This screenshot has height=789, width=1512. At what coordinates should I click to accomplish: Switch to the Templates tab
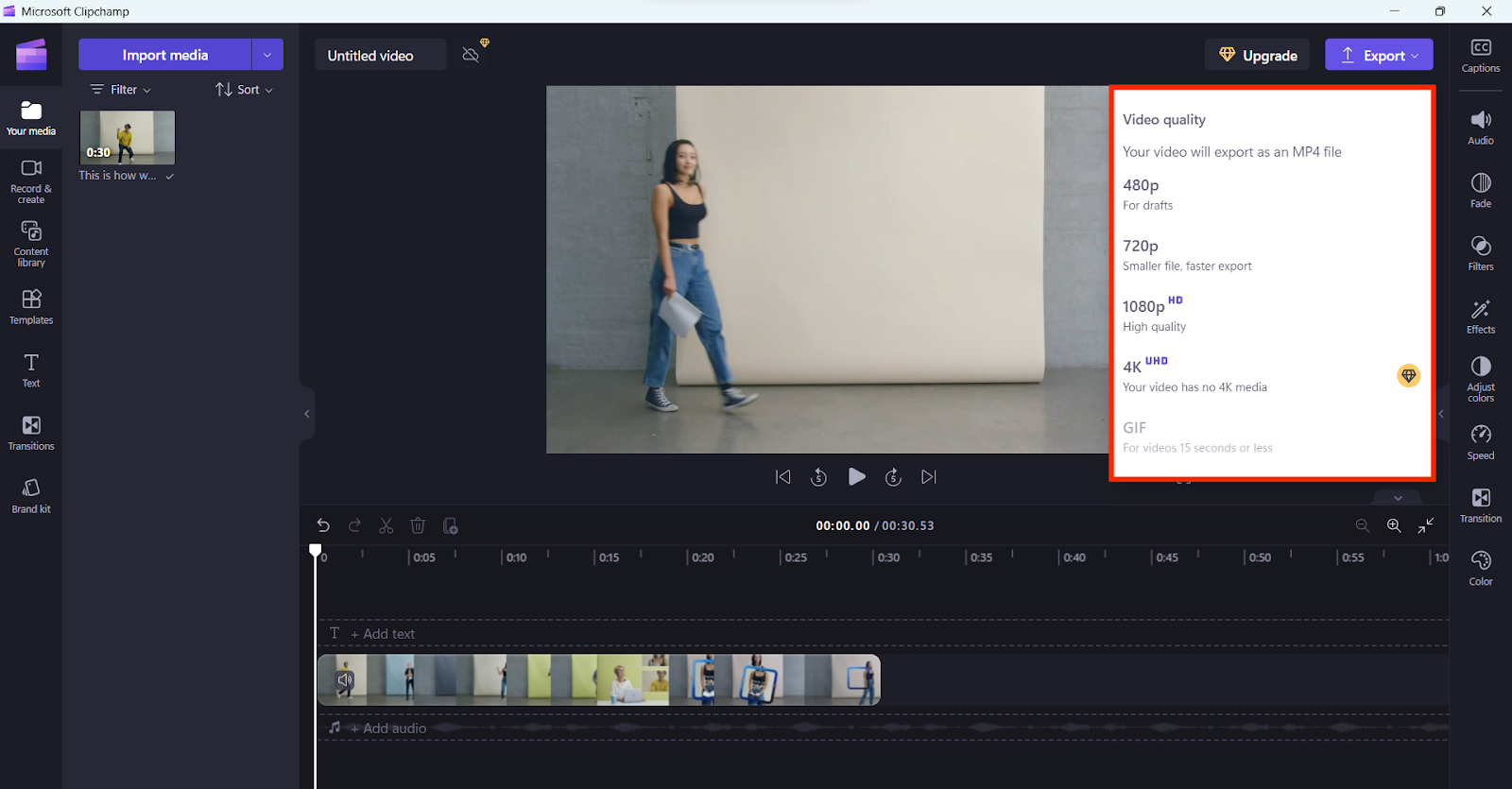pyautogui.click(x=31, y=307)
